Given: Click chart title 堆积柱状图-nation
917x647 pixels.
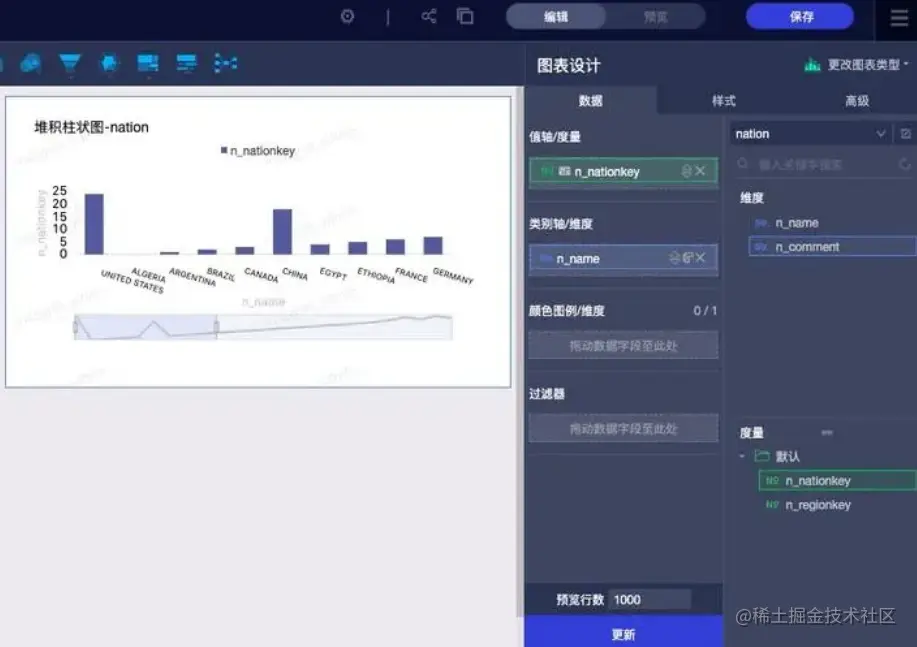Looking at the screenshot, I should (92, 128).
